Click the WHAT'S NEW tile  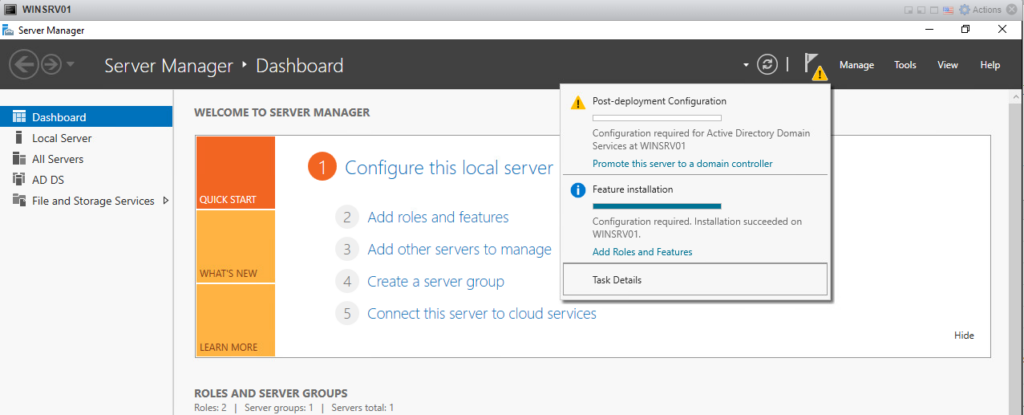click(235, 246)
